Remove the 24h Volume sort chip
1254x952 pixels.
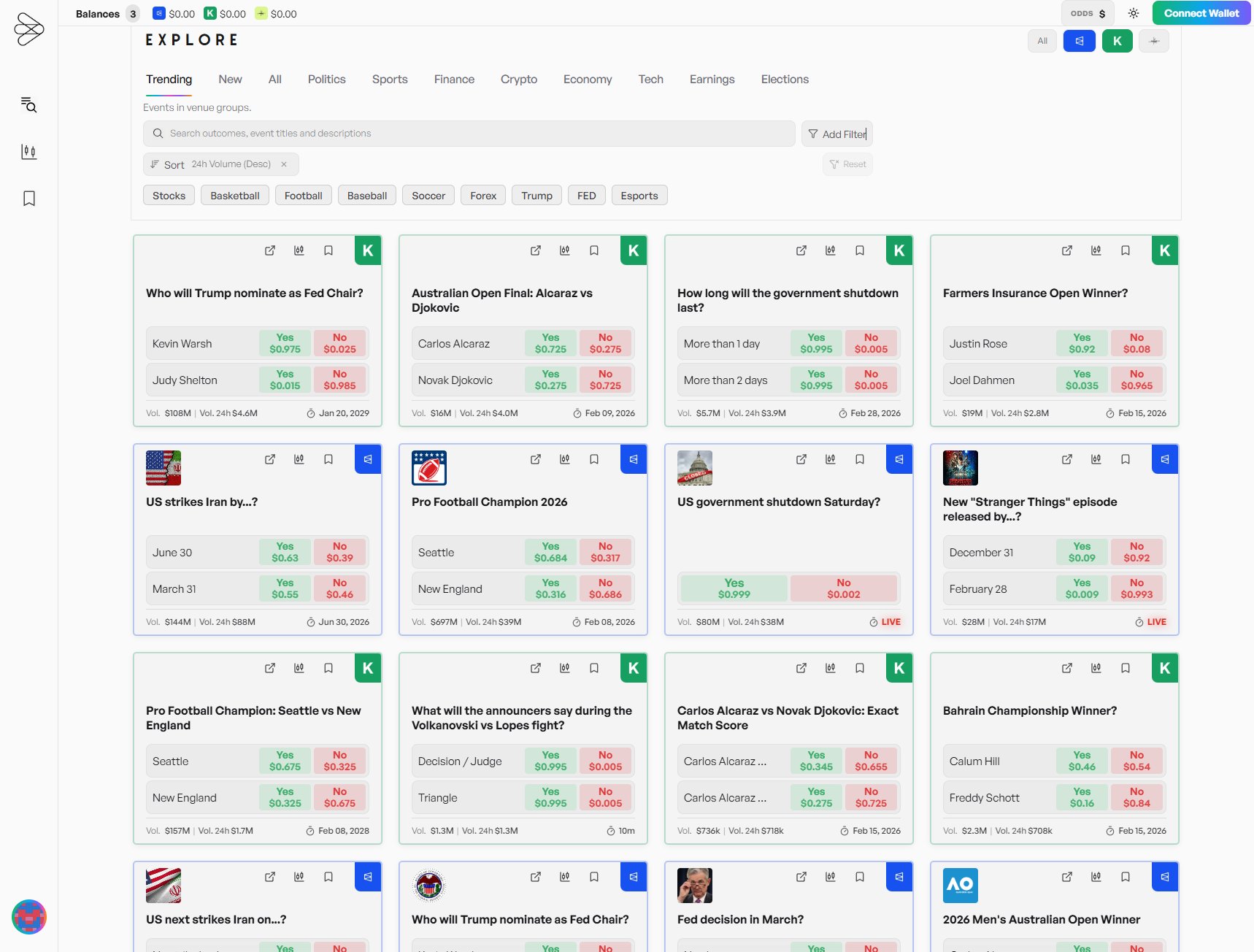(x=284, y=164)
